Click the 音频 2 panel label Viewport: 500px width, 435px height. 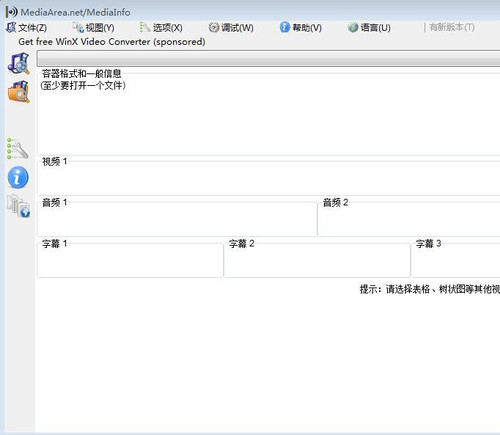click(x=335, y=202)
